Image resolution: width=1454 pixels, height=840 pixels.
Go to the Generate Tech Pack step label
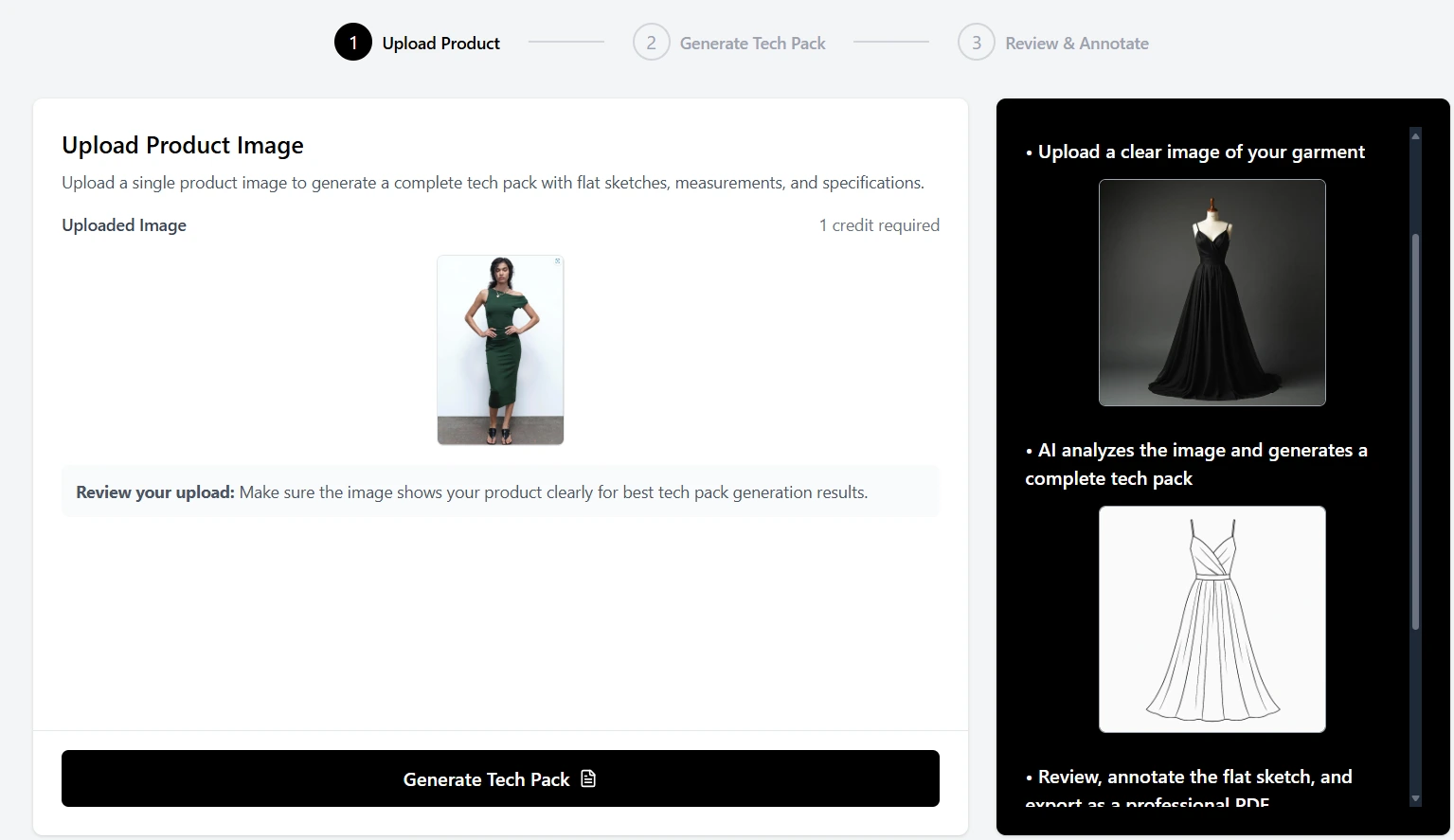click(x=752, y=44)
